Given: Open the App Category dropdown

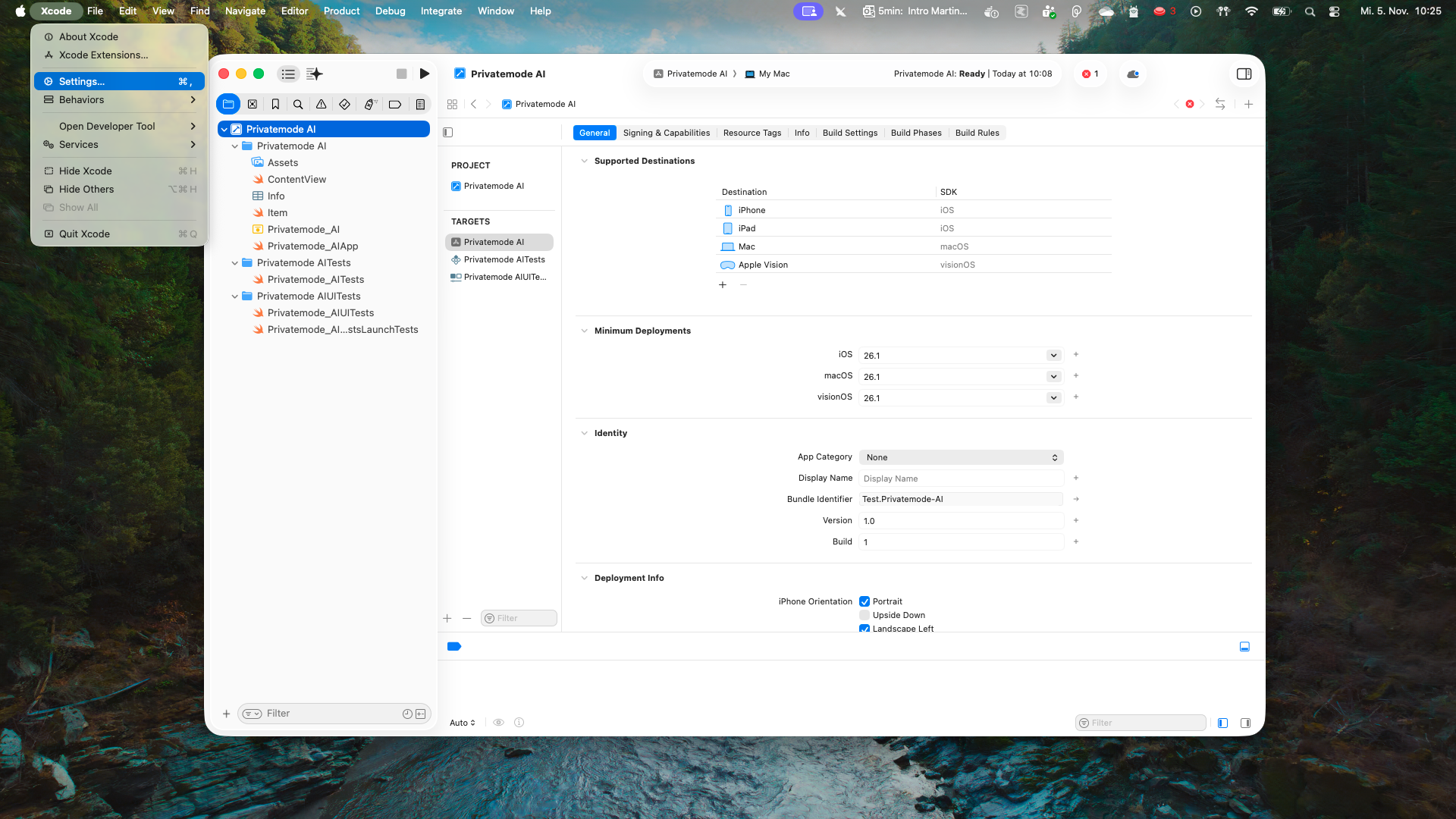Looking at the screenshot, I should (x=962, y=457).
